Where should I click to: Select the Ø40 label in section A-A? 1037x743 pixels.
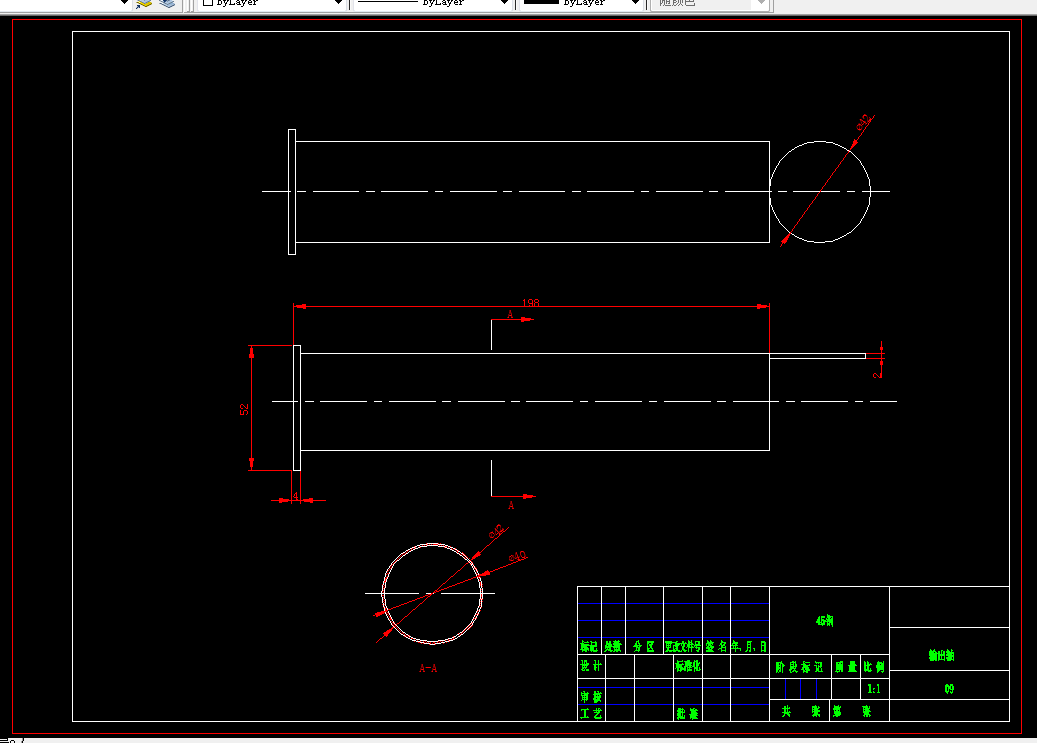[x=518, y=556]
